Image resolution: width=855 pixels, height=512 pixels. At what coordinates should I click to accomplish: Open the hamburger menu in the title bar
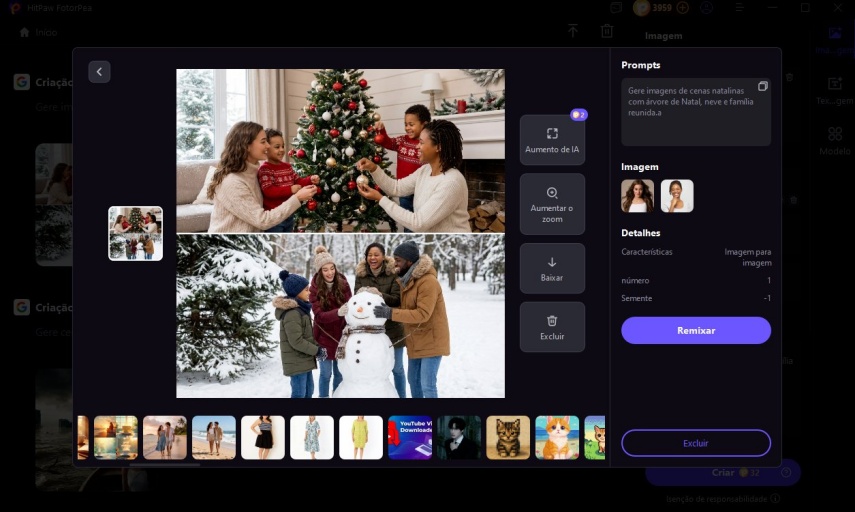(739, 8)
